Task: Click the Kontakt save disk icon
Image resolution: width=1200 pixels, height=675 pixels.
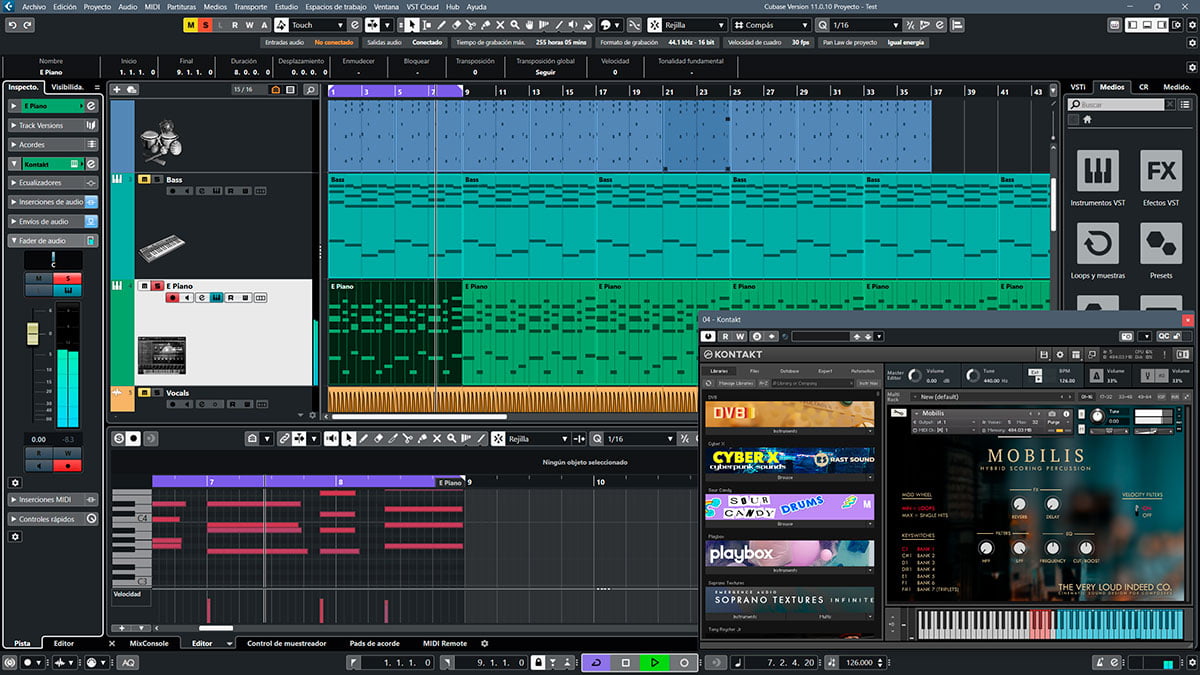Action: pyautogui.click(x=1044, y=354)
